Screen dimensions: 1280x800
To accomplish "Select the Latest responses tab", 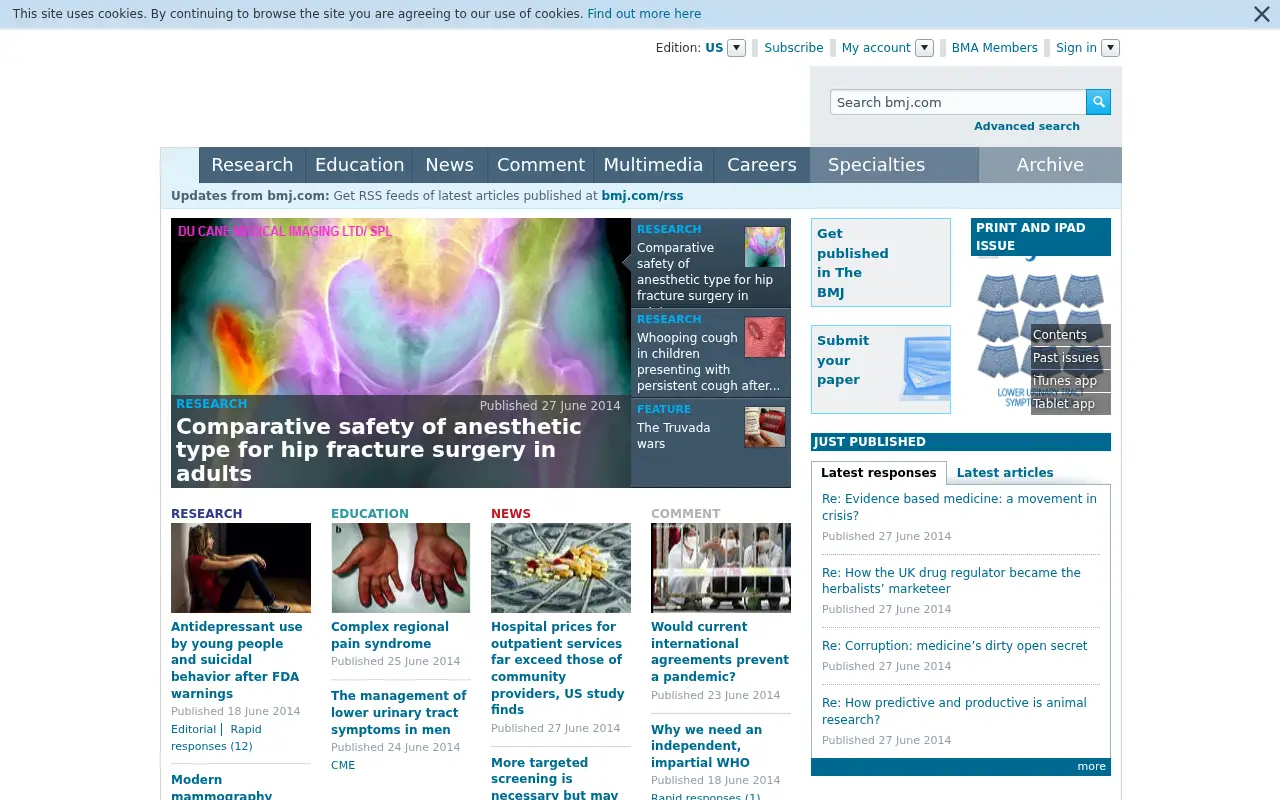I will [879, 473].
